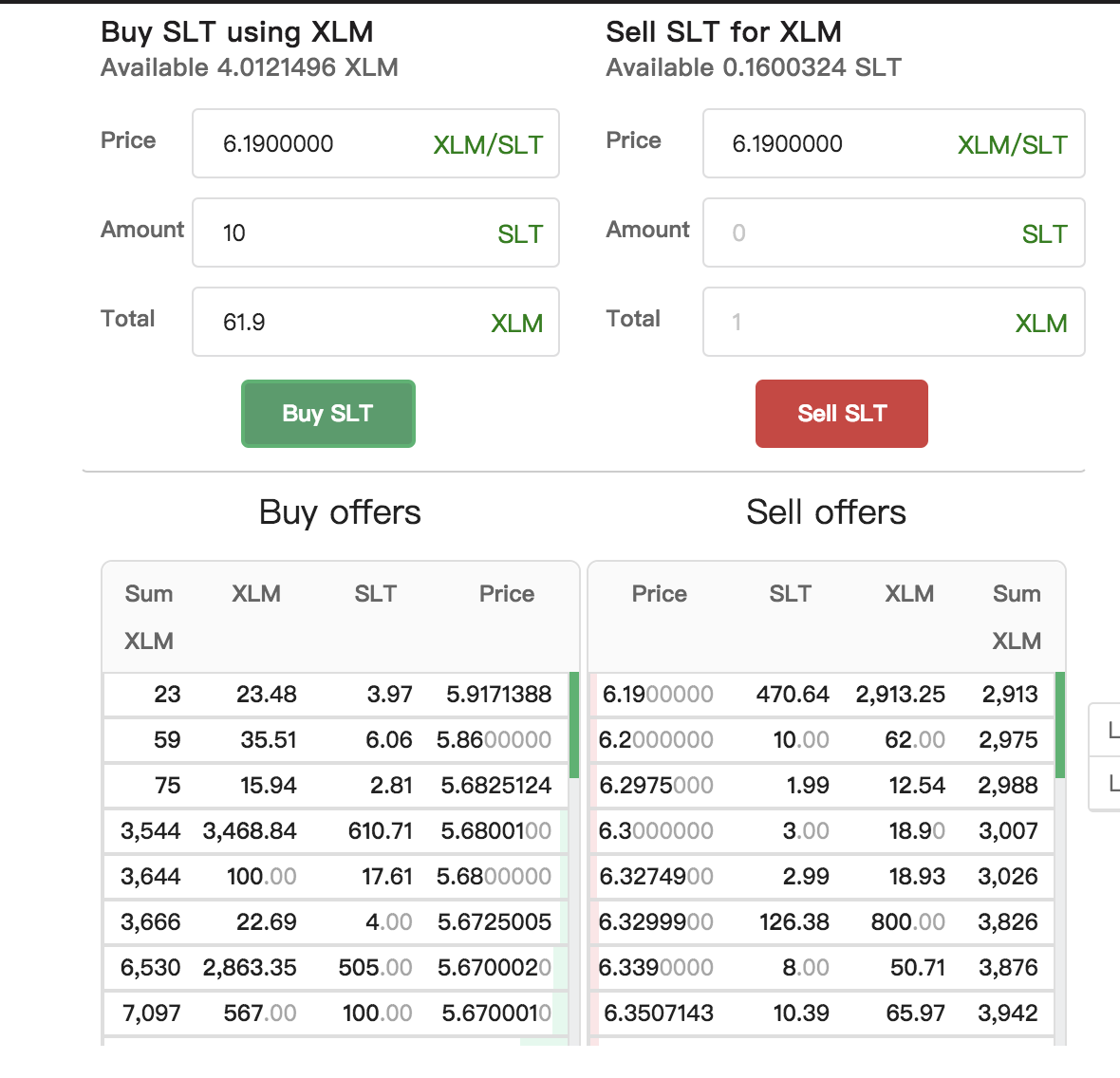1120x1078 pixels.
Task: Pick sell offer priced 6.2975000
Action: pyautogui.click(x=822, y=786)
